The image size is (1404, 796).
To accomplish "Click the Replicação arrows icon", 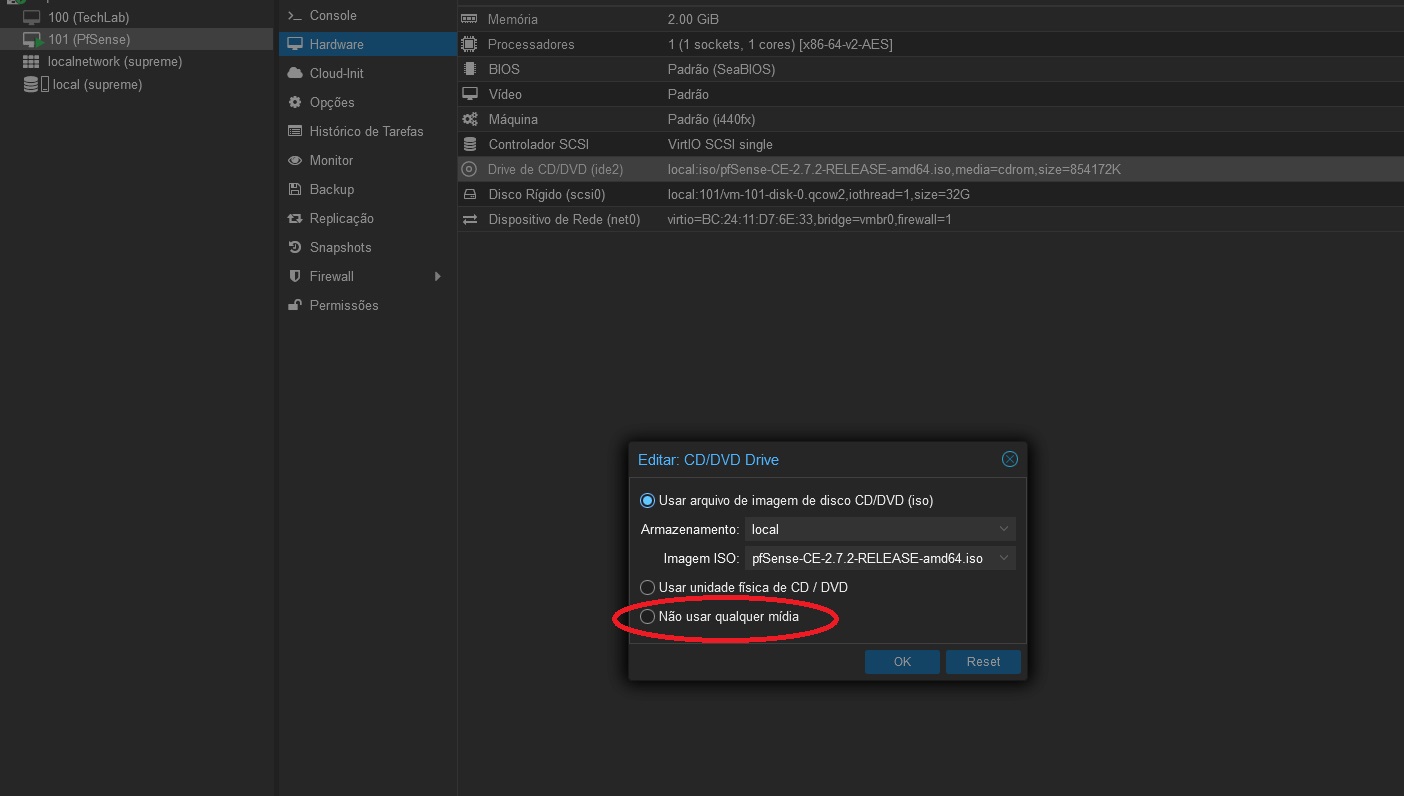I will [295, 218].
